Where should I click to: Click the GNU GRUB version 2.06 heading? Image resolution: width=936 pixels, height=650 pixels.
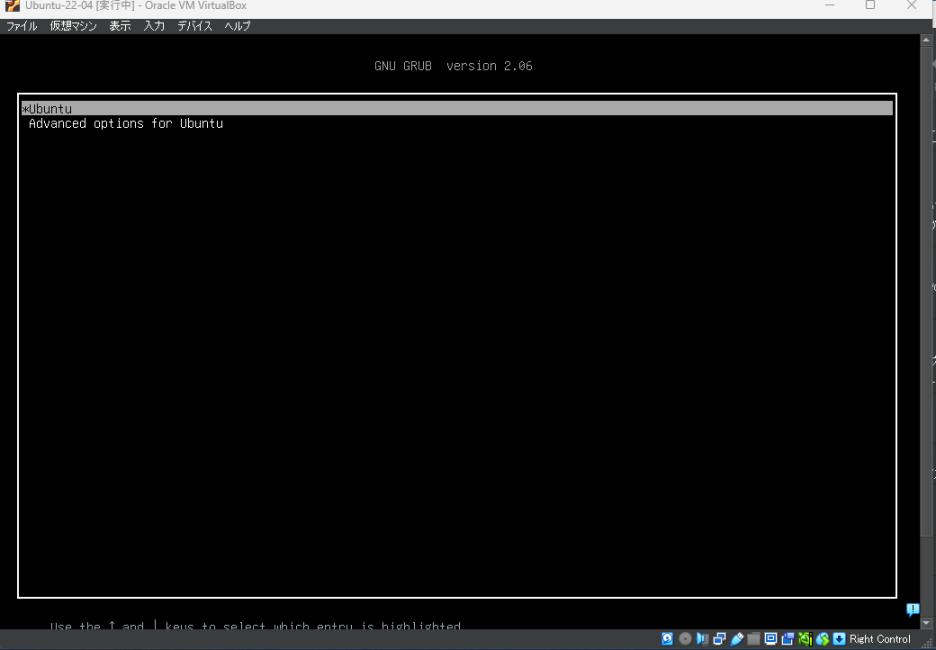tap(453, 66)
